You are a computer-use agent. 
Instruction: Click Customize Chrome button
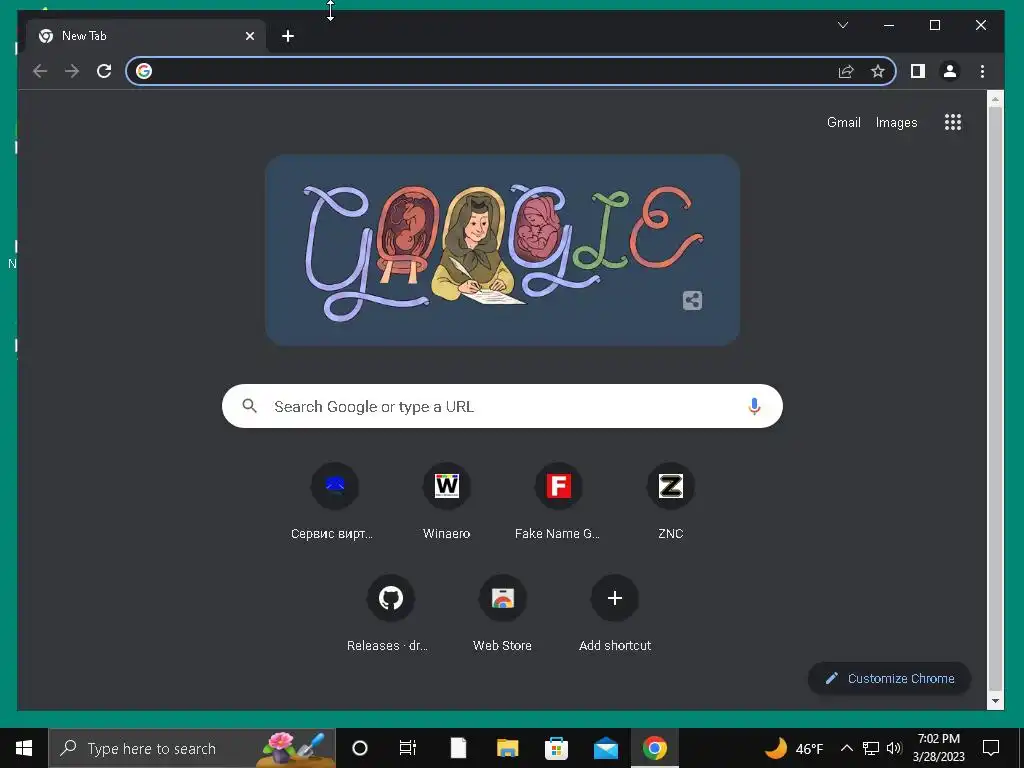tap(889, 679)
